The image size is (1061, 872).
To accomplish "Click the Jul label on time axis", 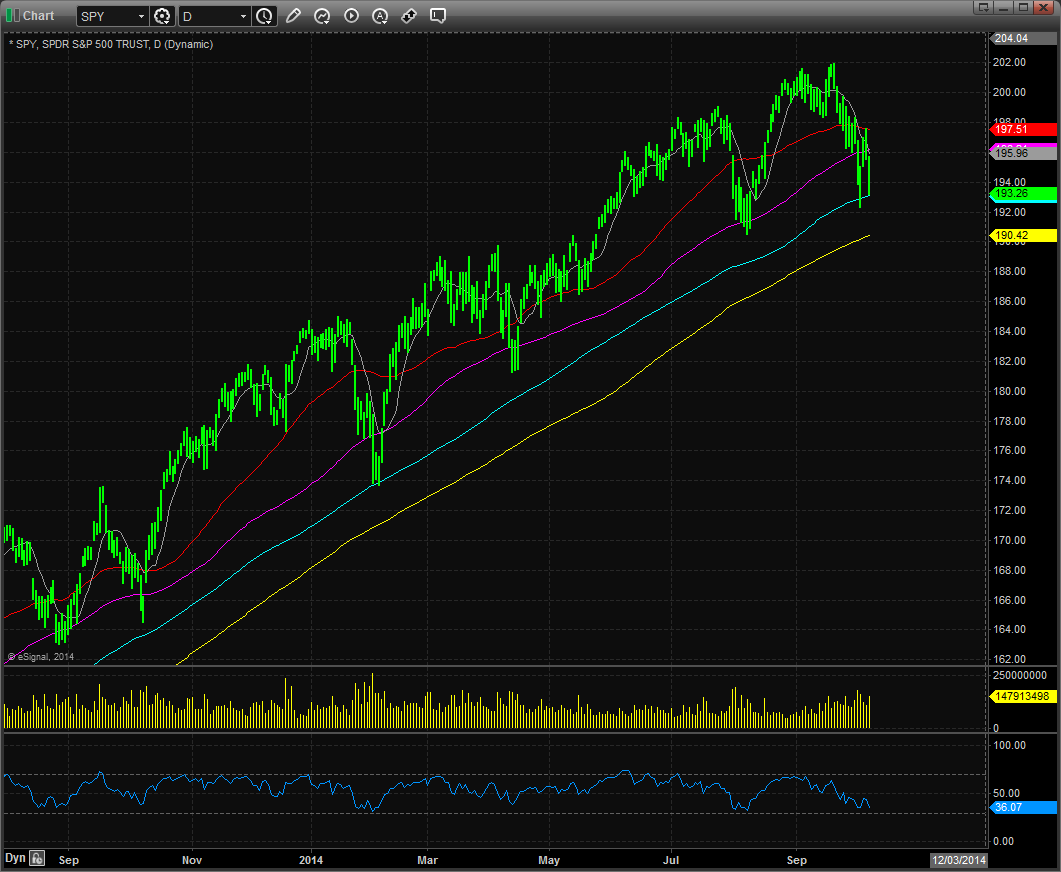I will tap(671, 860).
